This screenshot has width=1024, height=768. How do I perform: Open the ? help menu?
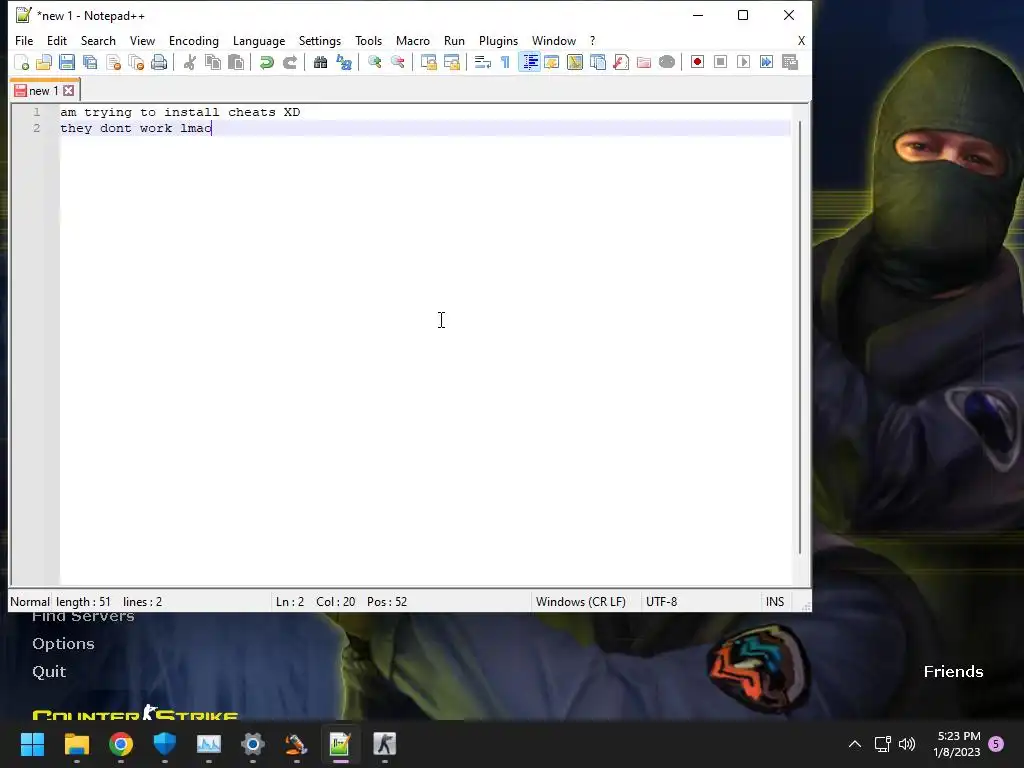(592, 40)
